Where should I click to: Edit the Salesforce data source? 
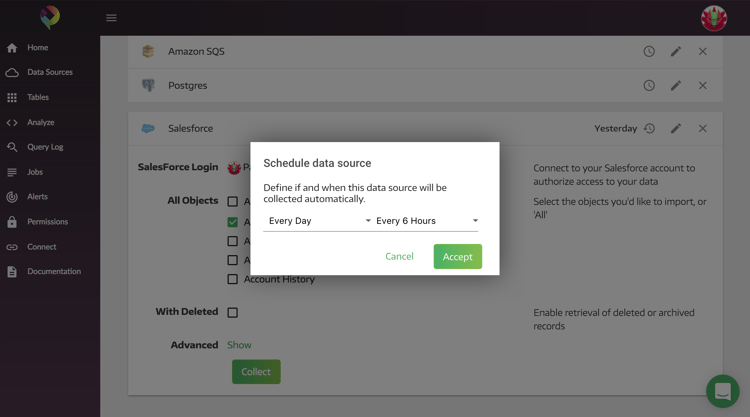point(676,129)
